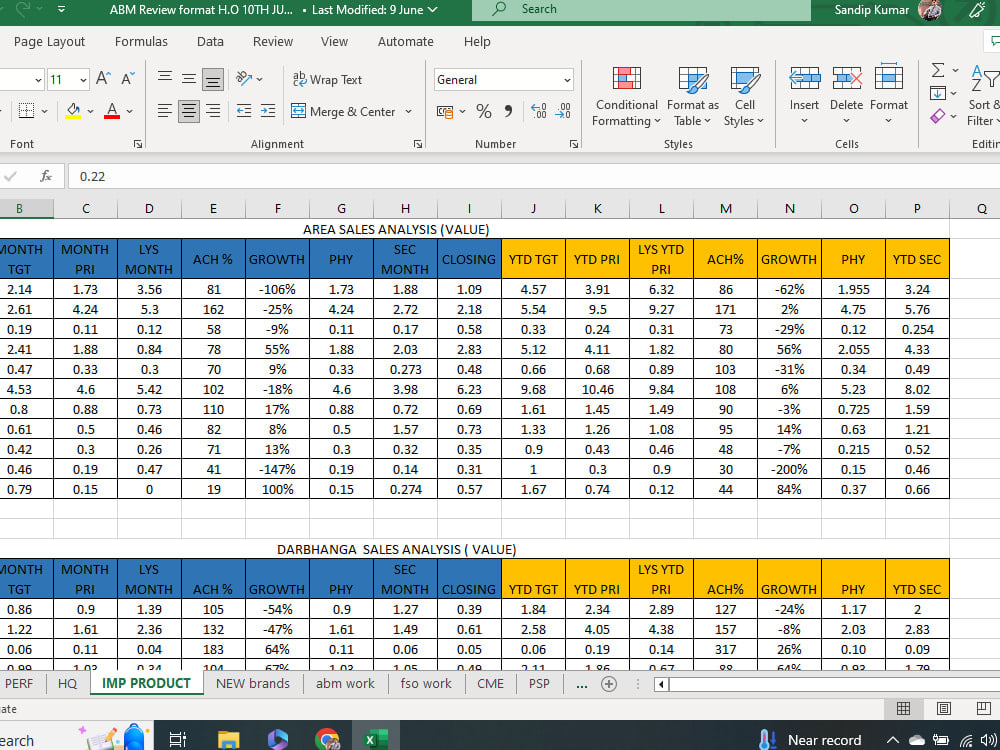Open font size dropdown showing 11
The height and width of the screenshot is (750, 1000).
coord(84,80)
